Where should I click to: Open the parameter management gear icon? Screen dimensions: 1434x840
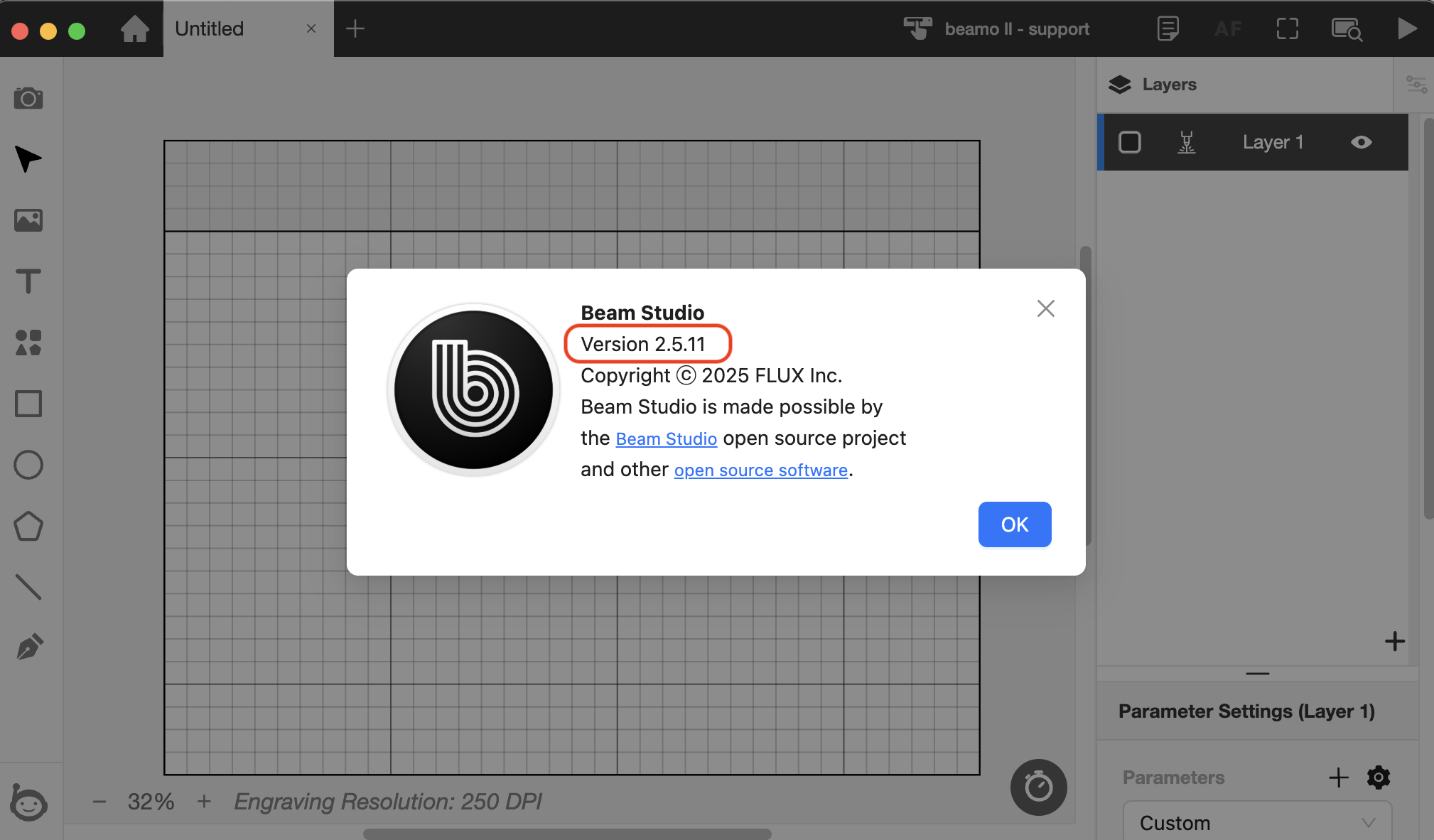click(1378, 777)
